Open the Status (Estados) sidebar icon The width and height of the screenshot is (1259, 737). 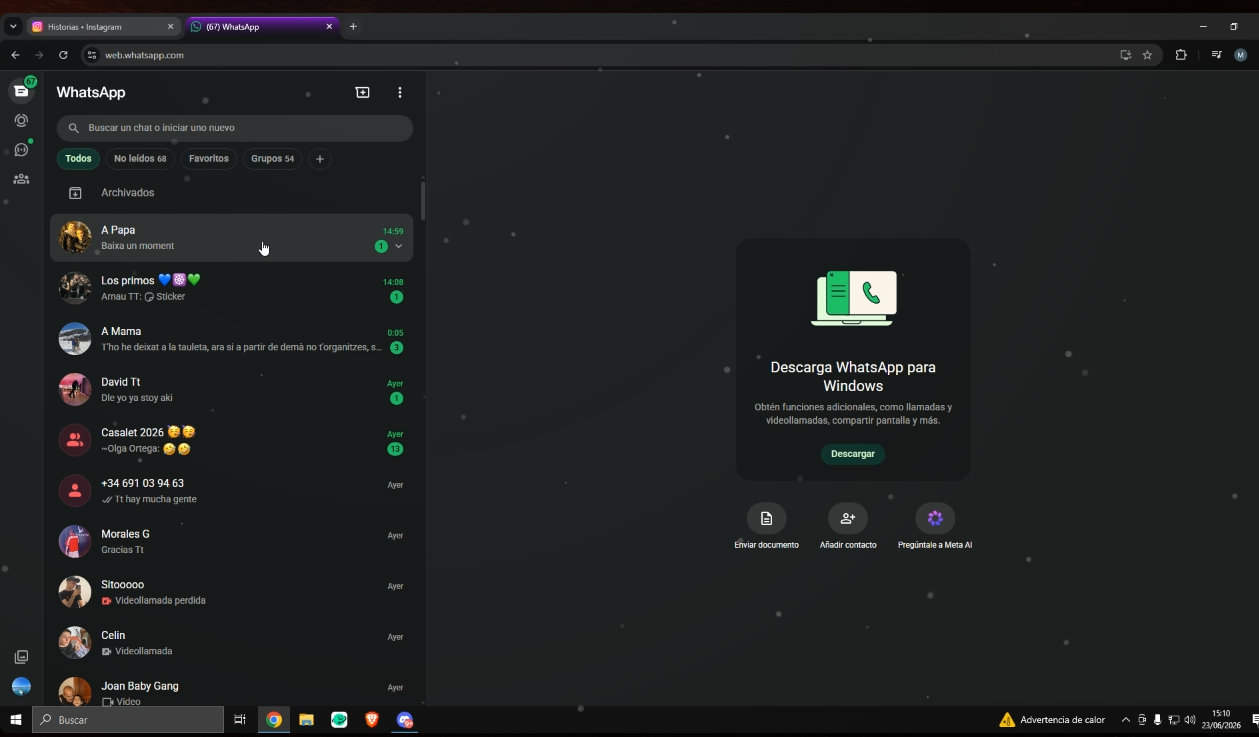tap(21, 120)
